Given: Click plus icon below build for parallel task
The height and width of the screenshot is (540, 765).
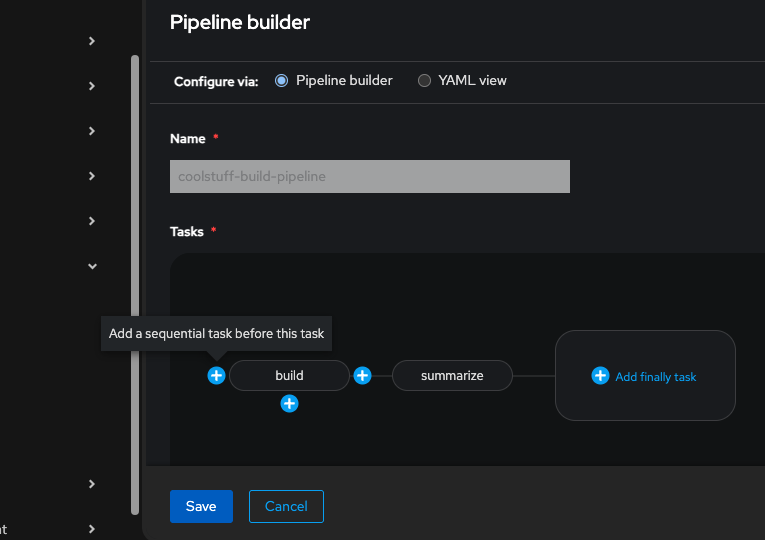Looking at the screenshot, I should coord(289,403).
